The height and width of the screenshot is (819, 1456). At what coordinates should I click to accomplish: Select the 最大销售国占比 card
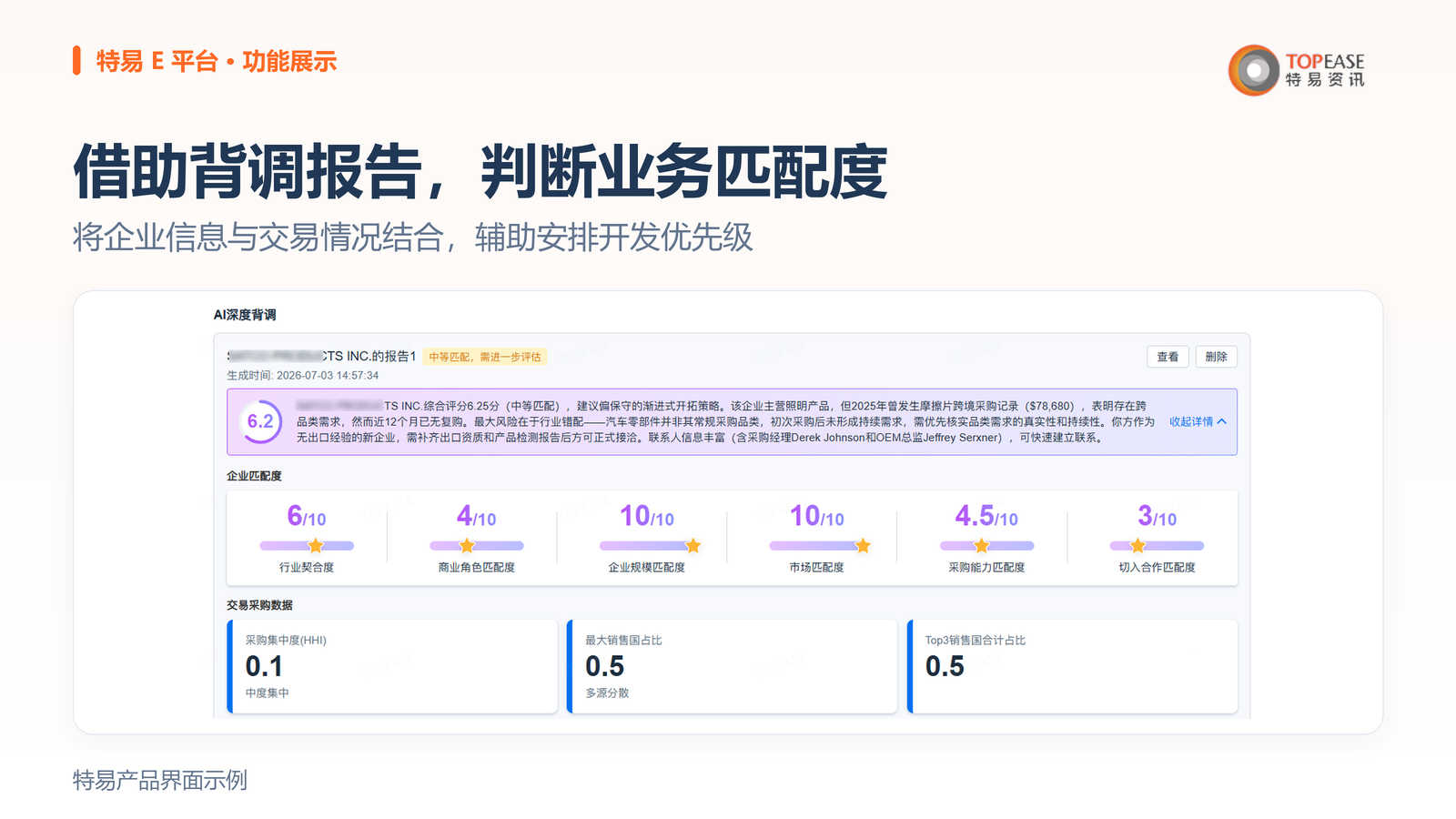[732, 666]
